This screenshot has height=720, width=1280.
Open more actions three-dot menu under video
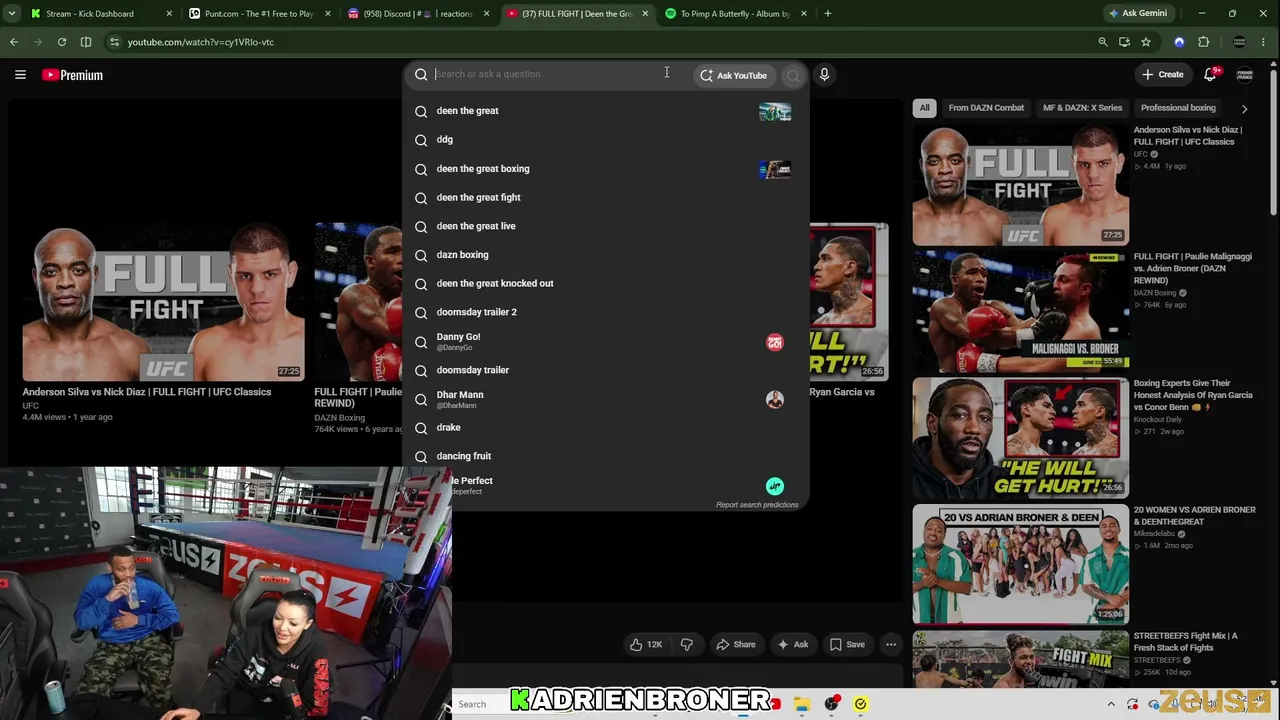click(x=891, y=645)
